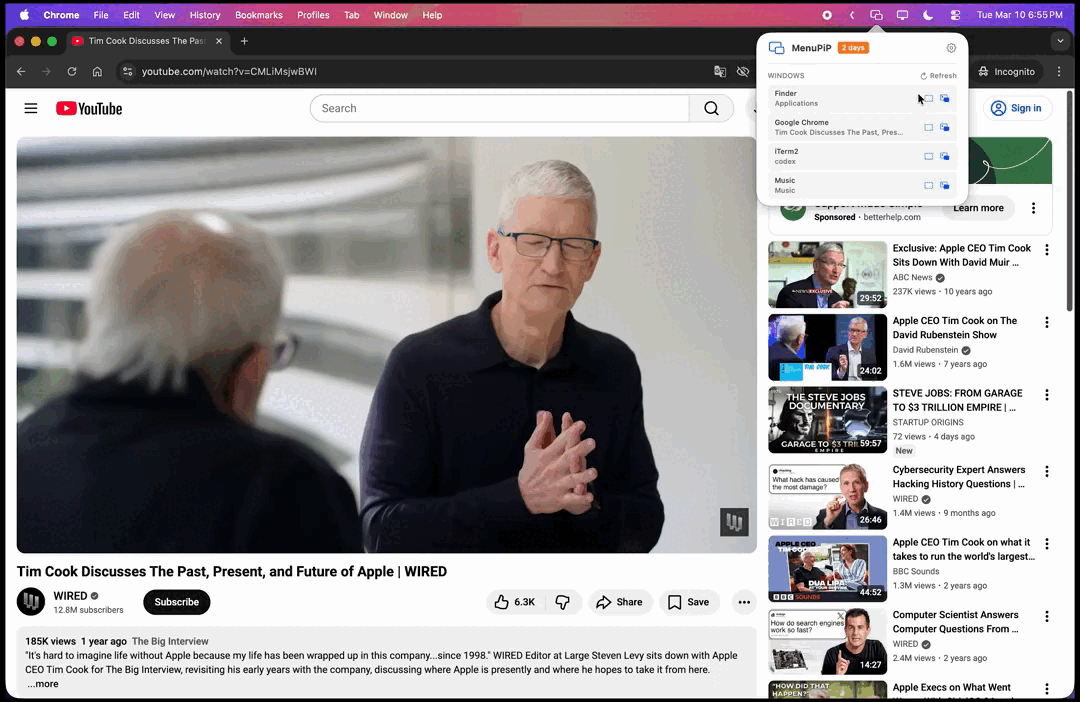Open the WIRED channel avatar
Image resolution: width=1080 pixels, height=702 pixels.
(x=31, y=601)
